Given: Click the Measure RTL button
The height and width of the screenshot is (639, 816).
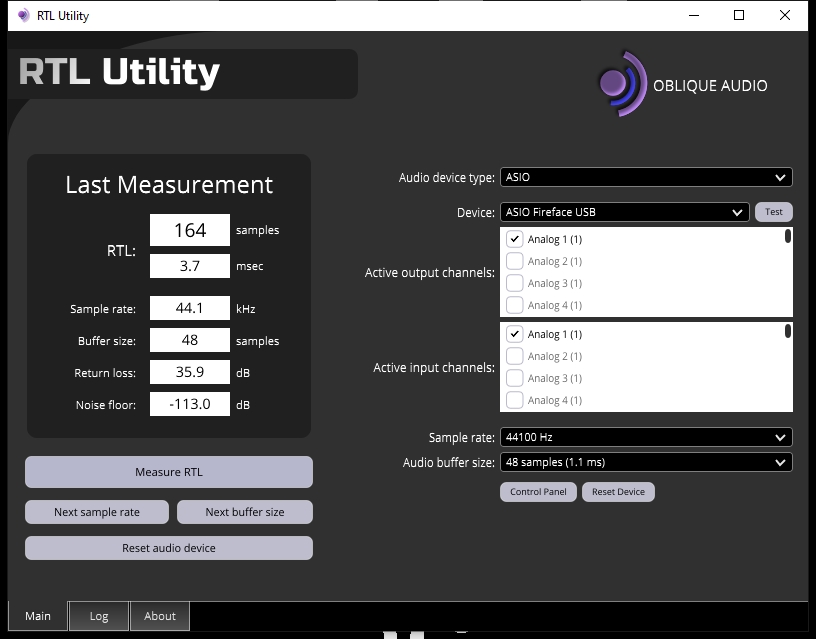Looking at the screenshot, I should [x=169, y=472].
